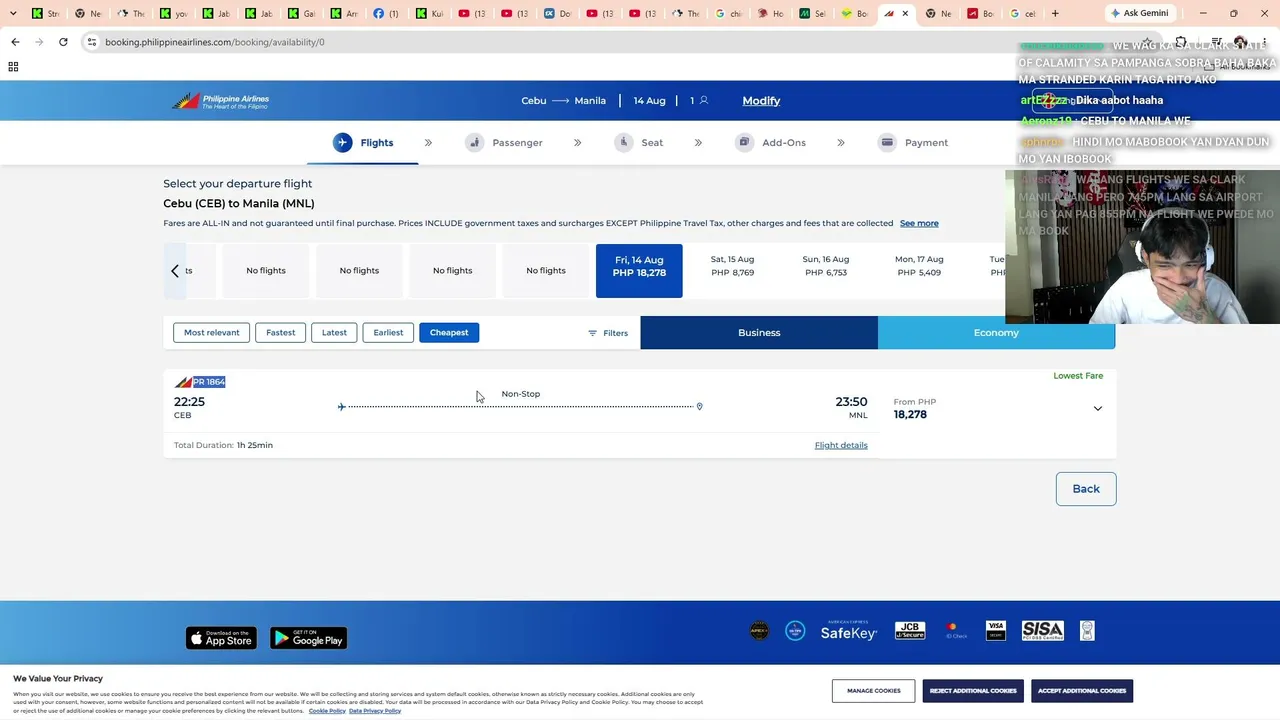Viewport: 1280px width, 720px height.
Task: Click the SISA certification logo
Action: coord(1042,630)
